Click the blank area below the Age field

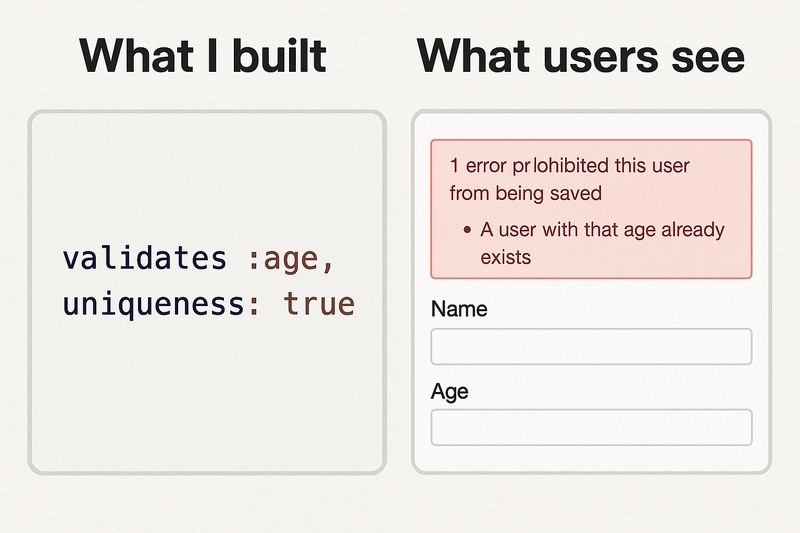click(x=591, y=458)
